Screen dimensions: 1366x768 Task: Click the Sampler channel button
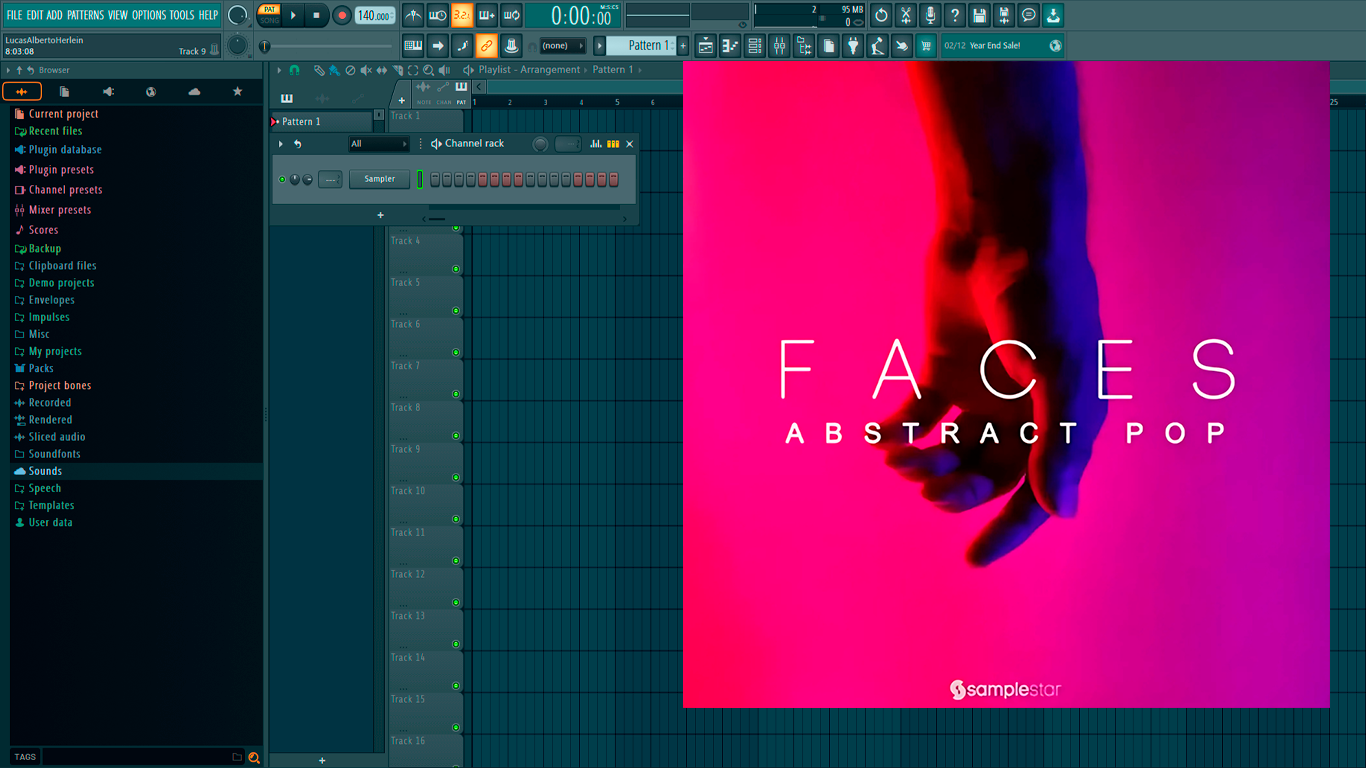coord(379,179)
